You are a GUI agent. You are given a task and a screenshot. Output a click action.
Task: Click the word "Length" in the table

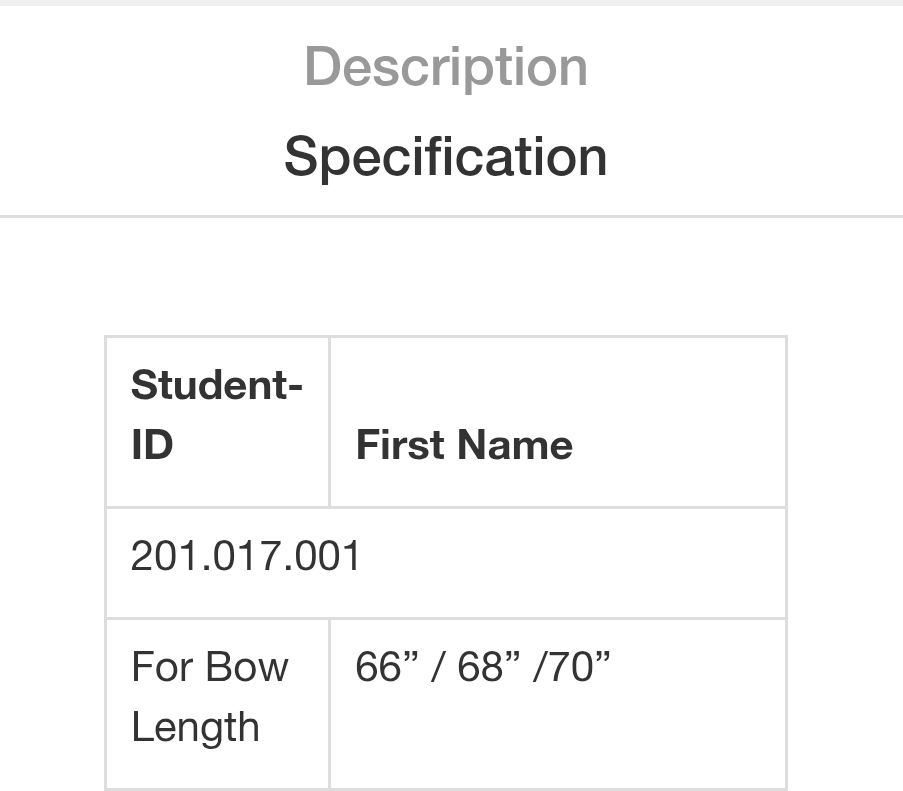click(x=195, y=727)
